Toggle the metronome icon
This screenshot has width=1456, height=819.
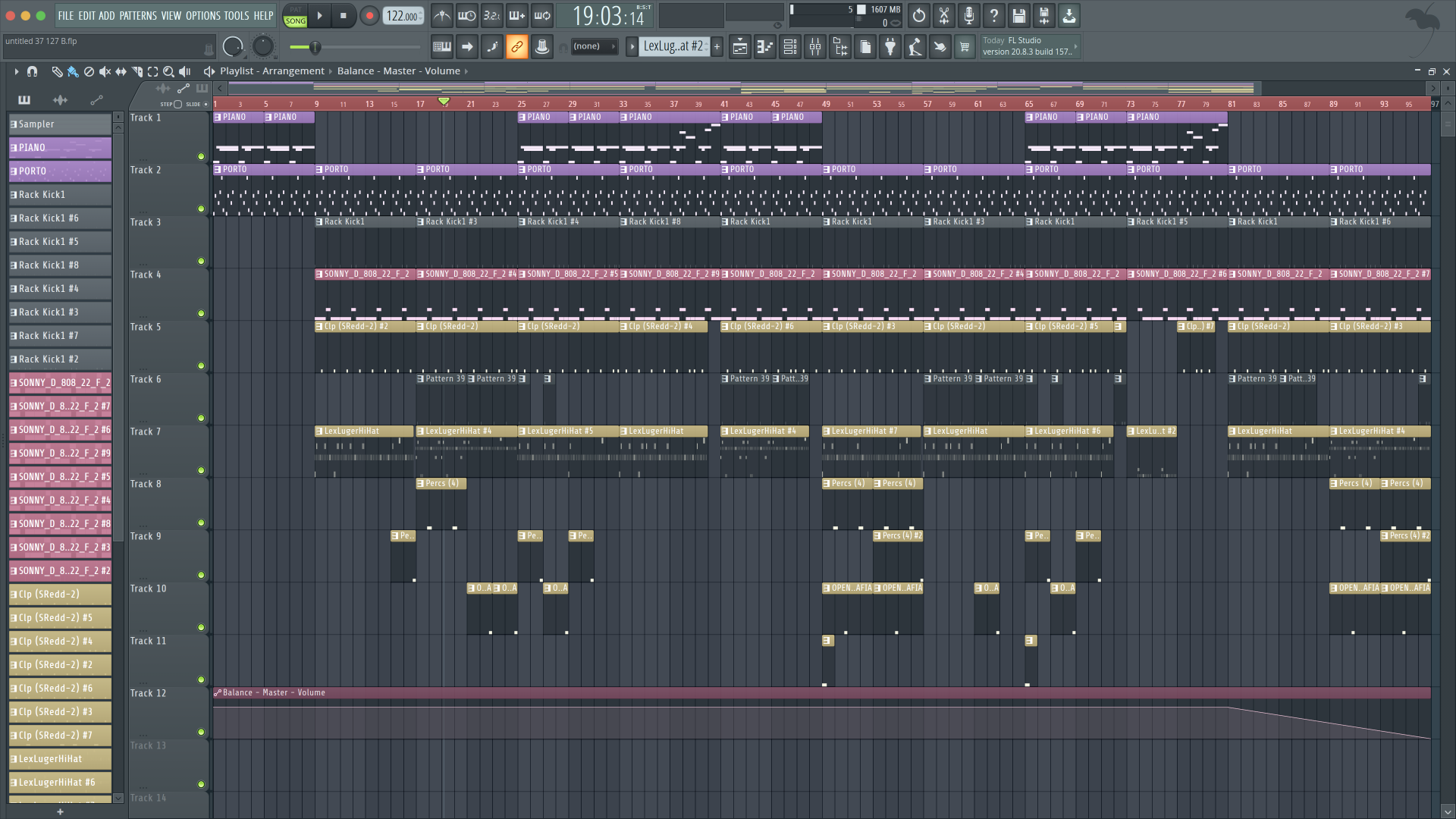[442, 15]
